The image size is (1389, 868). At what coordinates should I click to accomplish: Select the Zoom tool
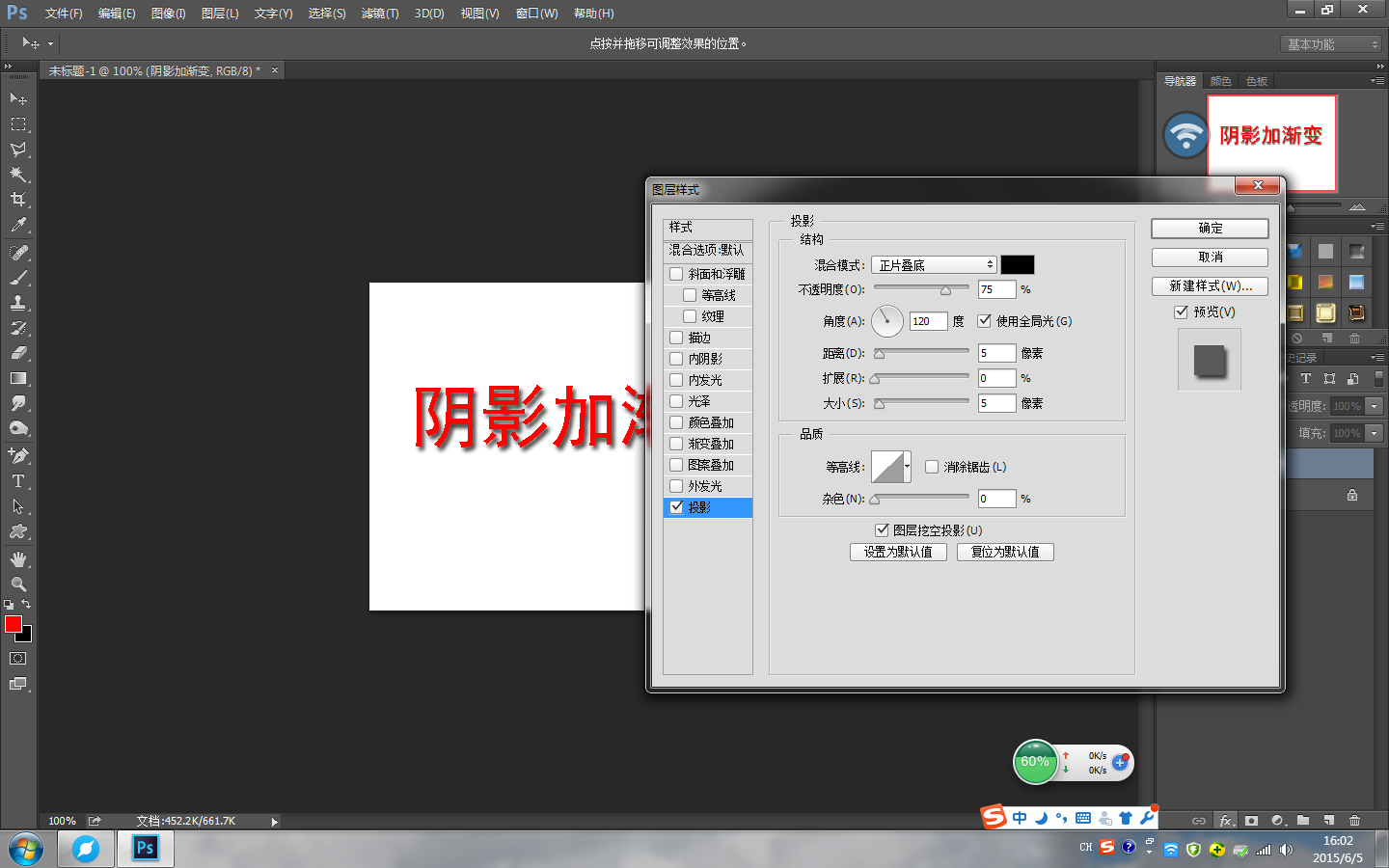tap(18, 584)
